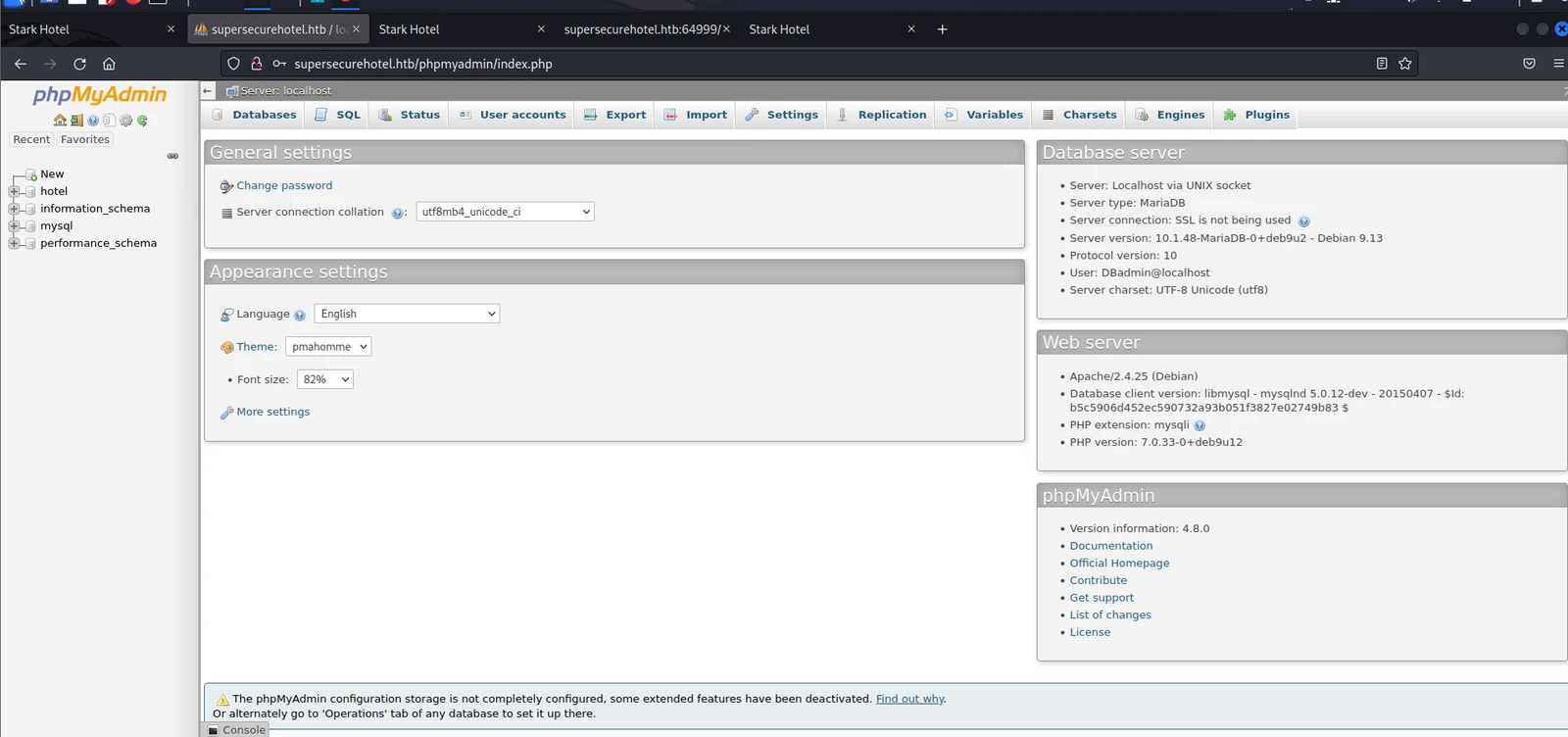Screen dimensions: 1568x737
Task: Click help icon beside PHP extension mysqli
Action: click(1200, 425)
